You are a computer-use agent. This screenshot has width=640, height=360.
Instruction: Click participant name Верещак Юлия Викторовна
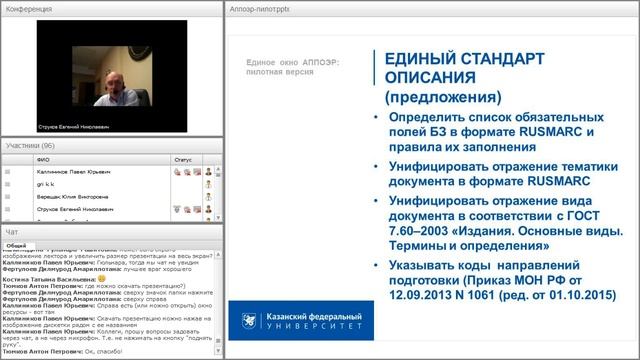click(72, 197)
